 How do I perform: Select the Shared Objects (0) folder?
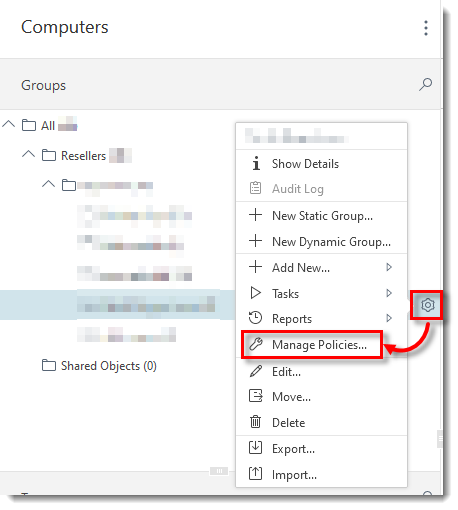pos(99,366)
